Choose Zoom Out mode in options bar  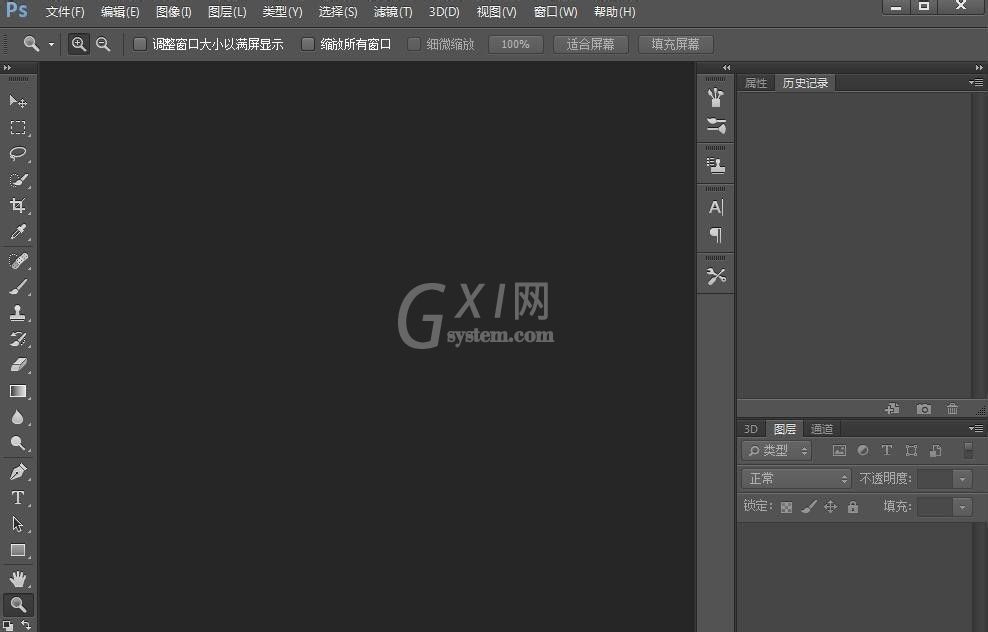click(x=103, y=44)
